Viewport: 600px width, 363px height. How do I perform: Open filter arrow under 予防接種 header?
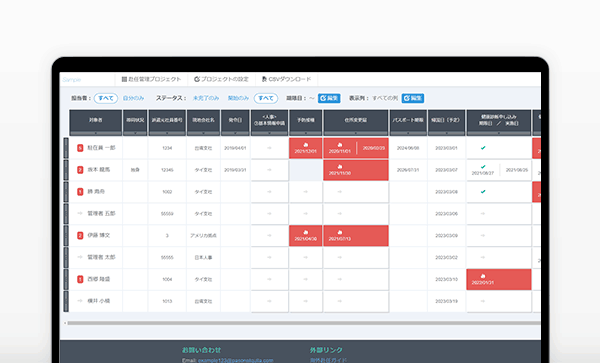[306, 133]
